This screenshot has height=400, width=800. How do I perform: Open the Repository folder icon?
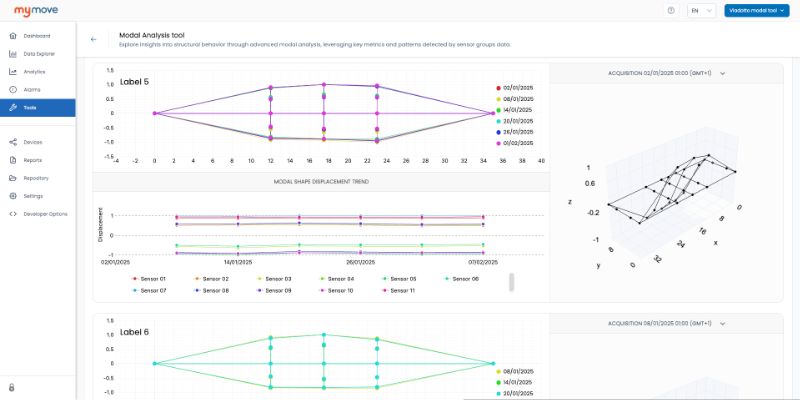[13, 178]
